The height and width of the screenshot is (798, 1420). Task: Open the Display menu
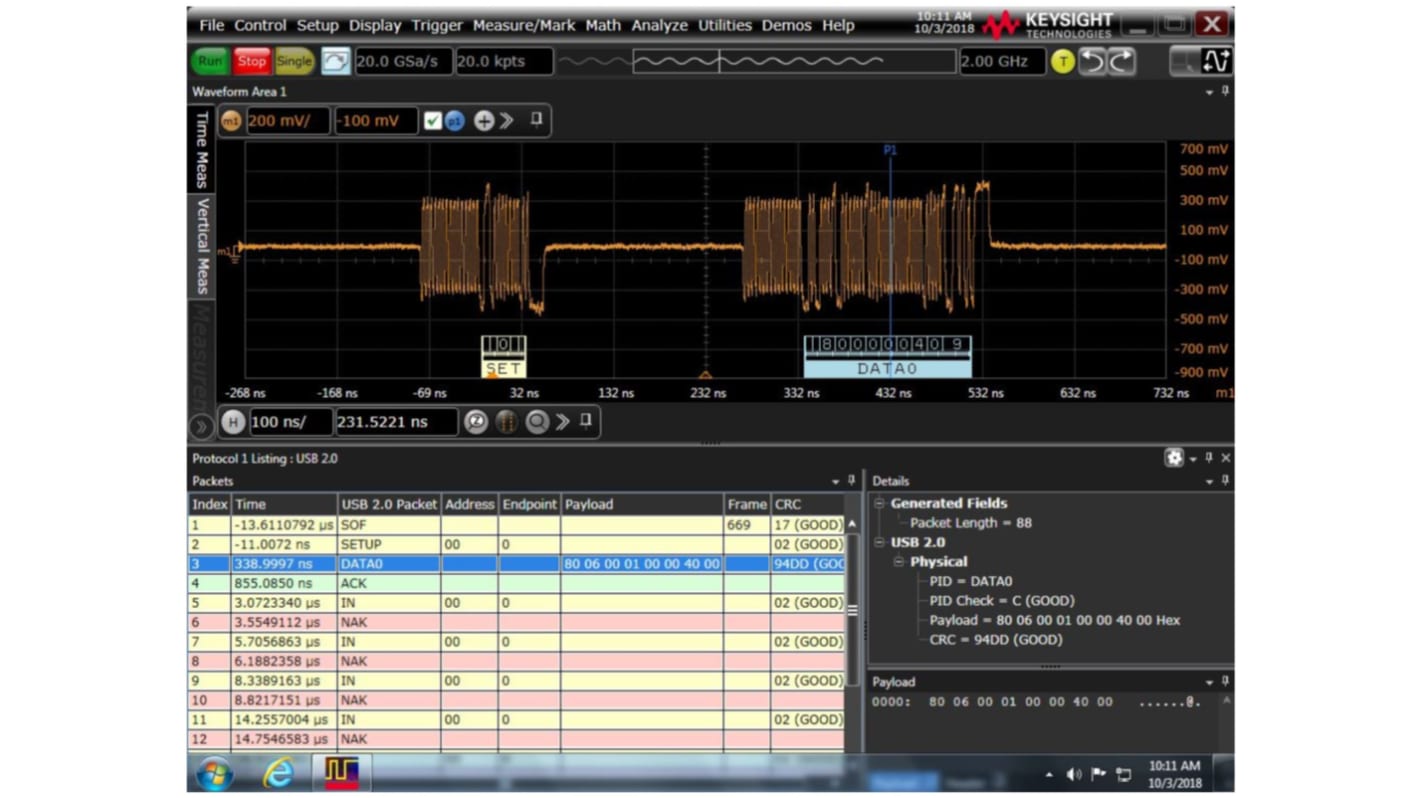(375, 25)
